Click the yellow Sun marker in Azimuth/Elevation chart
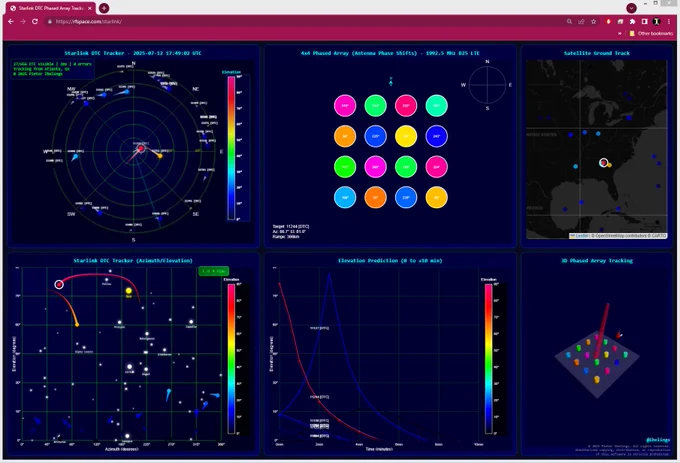The image size is (680, 463). pos(128,291)
